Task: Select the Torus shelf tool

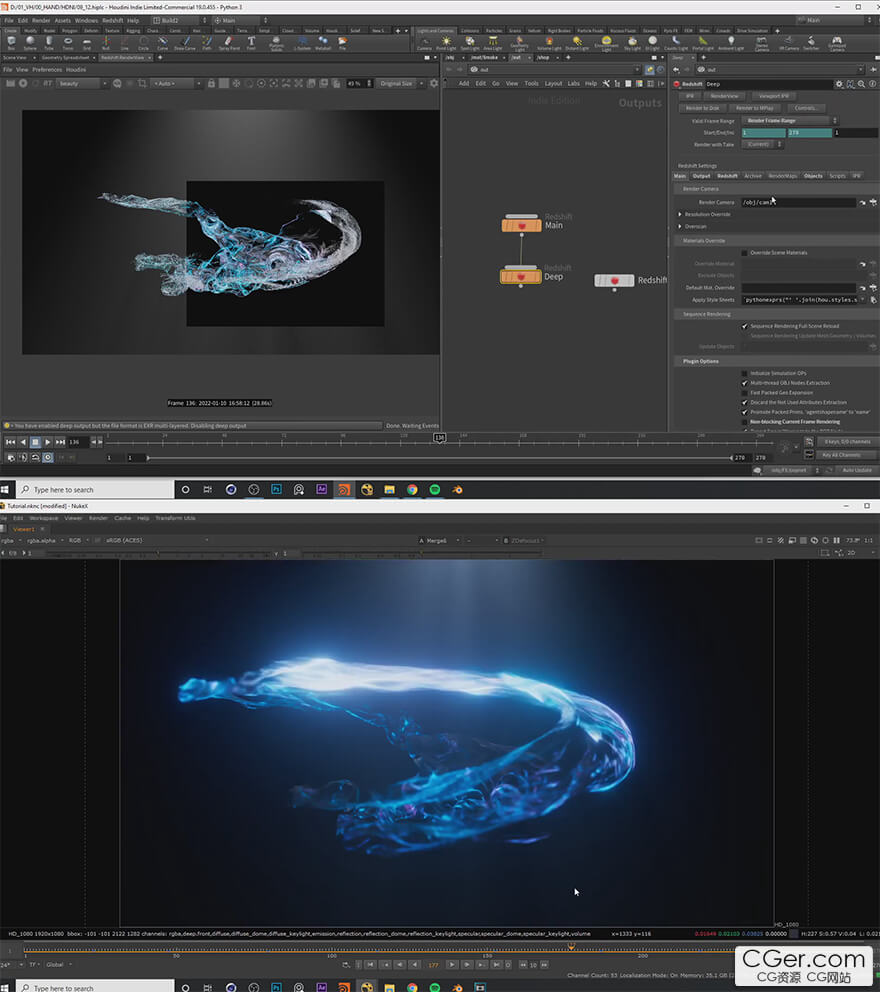Action: tap(68, 42)
